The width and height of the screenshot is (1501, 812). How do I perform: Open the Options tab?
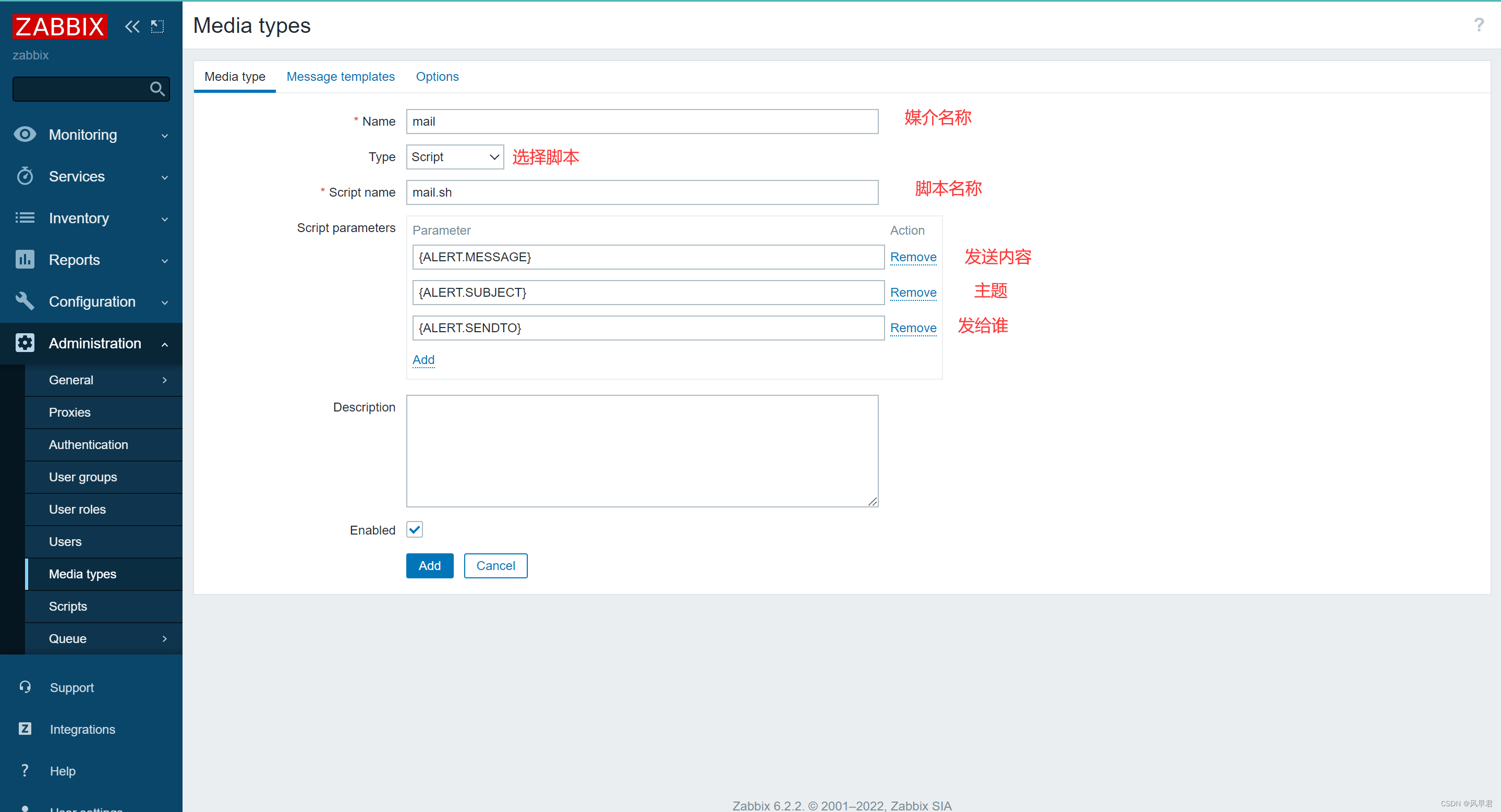click(x=437, y=76)
